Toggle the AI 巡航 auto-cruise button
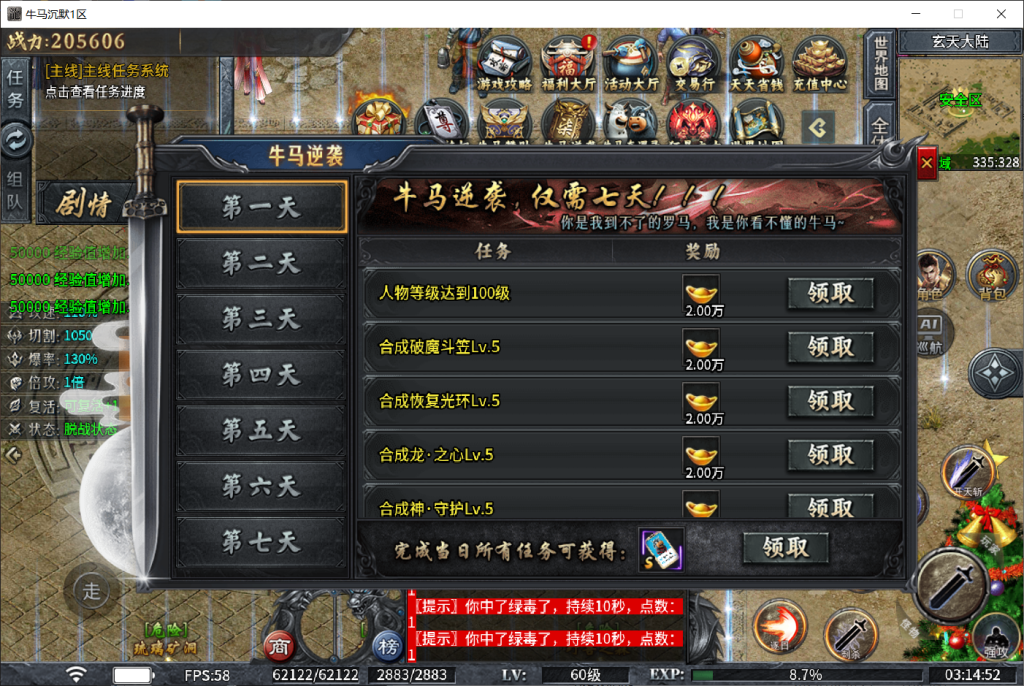Image resolution: width=1024 pixels, height=686 pixels. 930,335
